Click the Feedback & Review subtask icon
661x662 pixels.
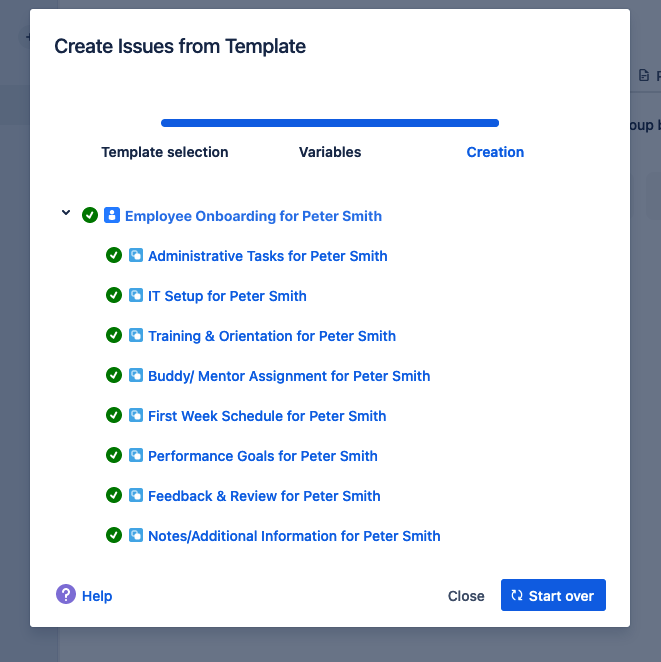[136, 496]
